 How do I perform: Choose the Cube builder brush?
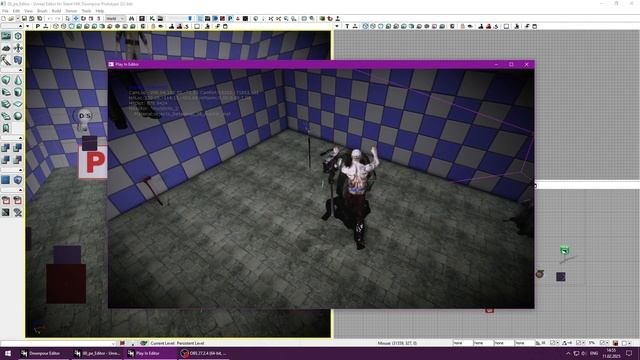[6, 80]
